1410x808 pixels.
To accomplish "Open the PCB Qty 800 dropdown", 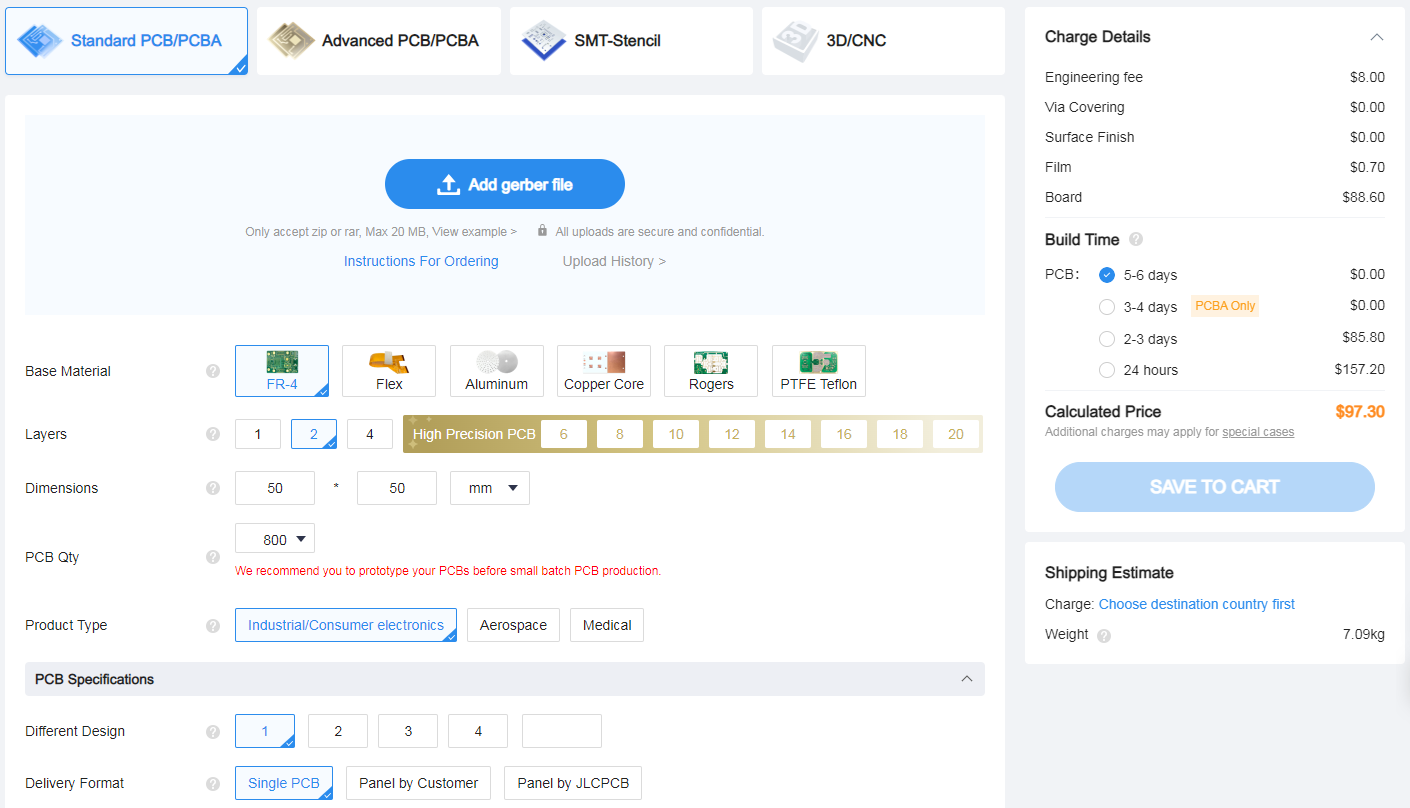I will click(275, 539).
